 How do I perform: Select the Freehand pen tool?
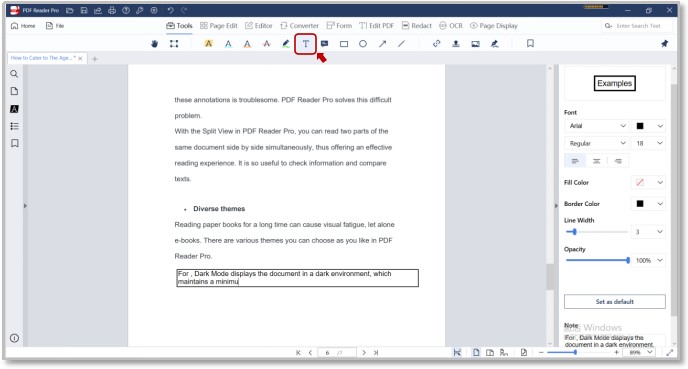click(286, 44)
